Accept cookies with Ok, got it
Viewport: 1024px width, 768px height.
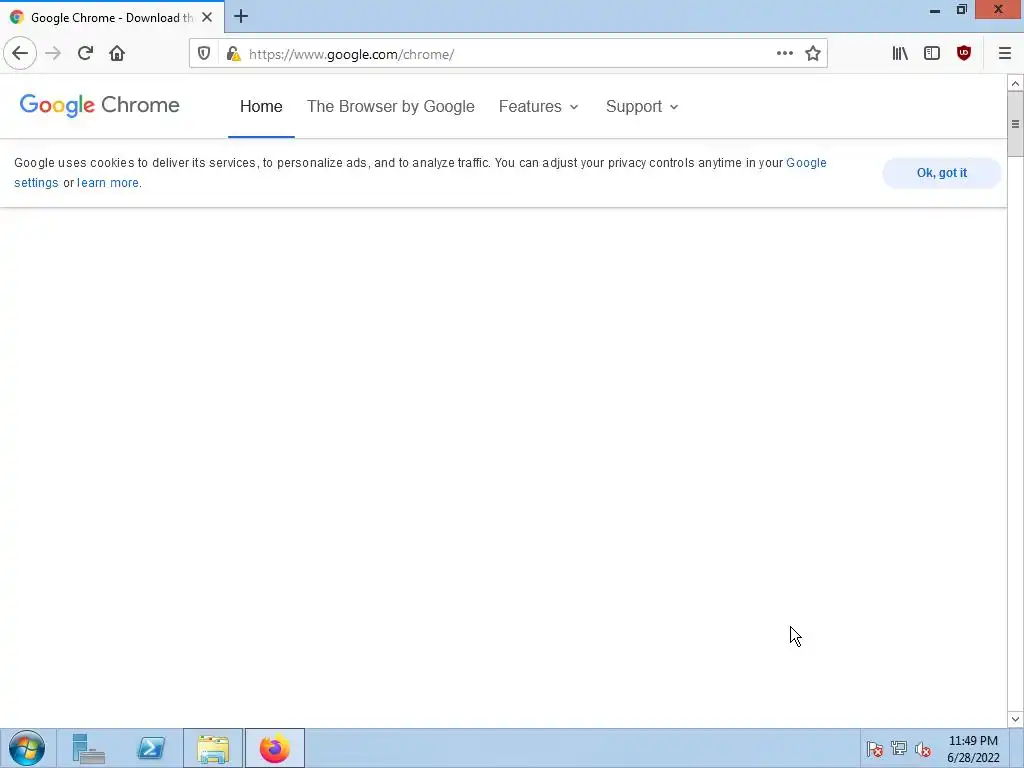942,173
